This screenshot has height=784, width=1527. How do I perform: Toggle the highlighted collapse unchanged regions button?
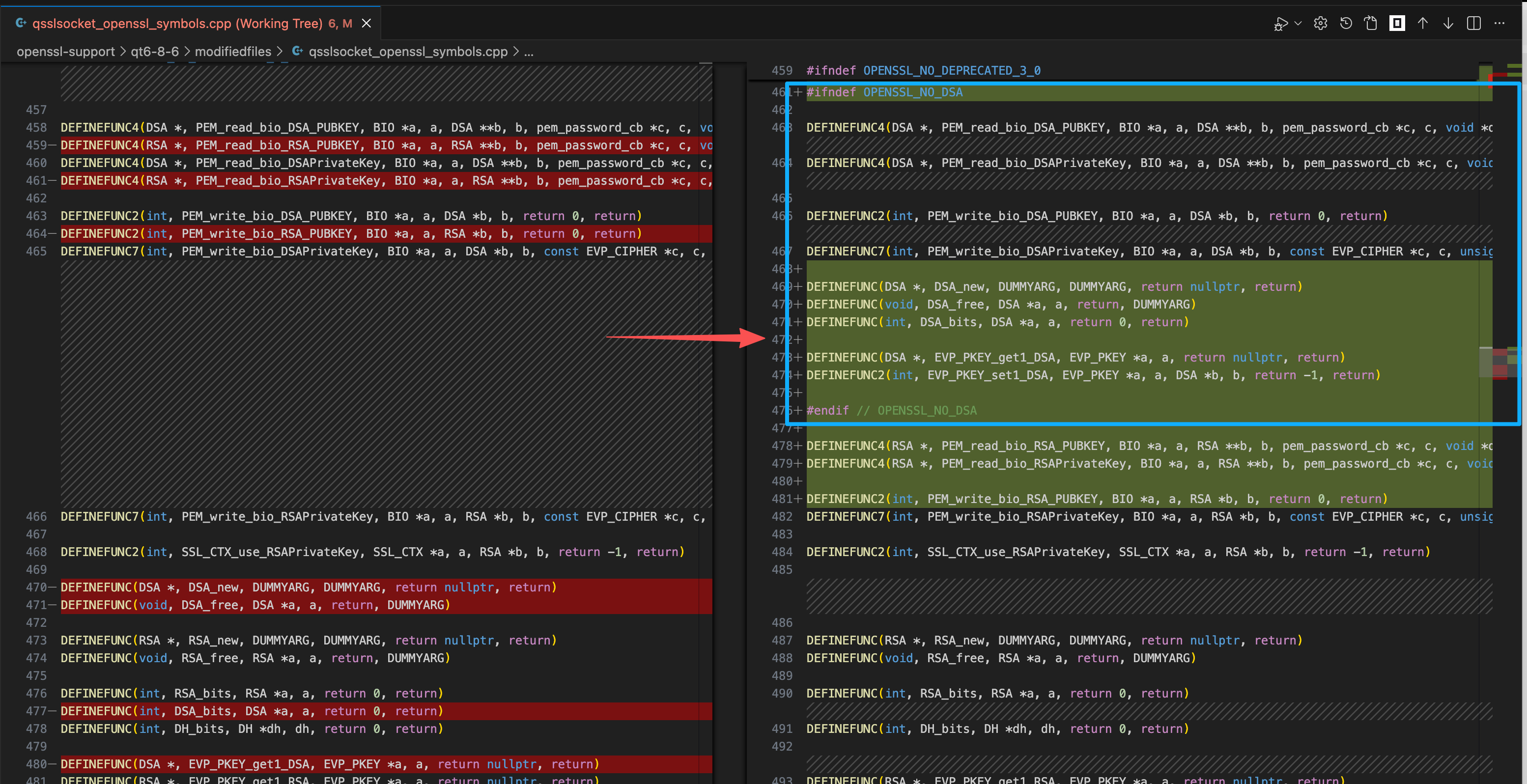pos(1397,24)
